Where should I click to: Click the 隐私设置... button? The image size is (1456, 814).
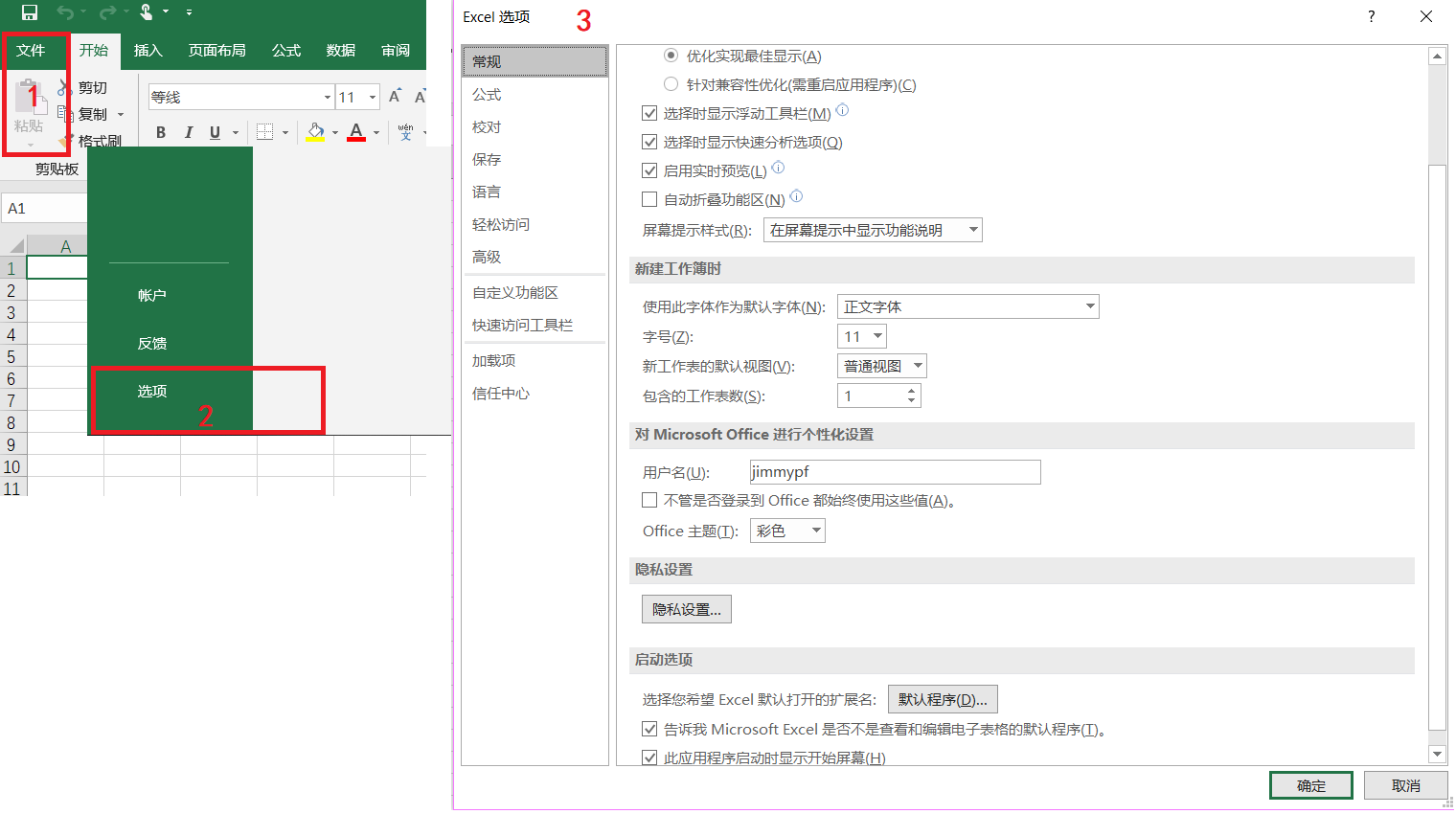coord(687,609)
